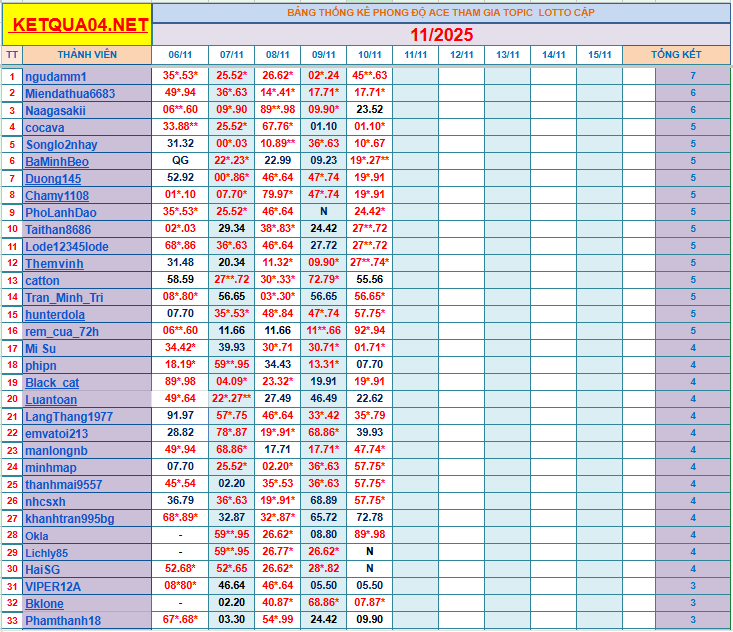The width and height of the screenshot is (733, 632).
Task: Click the 10/11 date column header
Action: pos(369,55)
